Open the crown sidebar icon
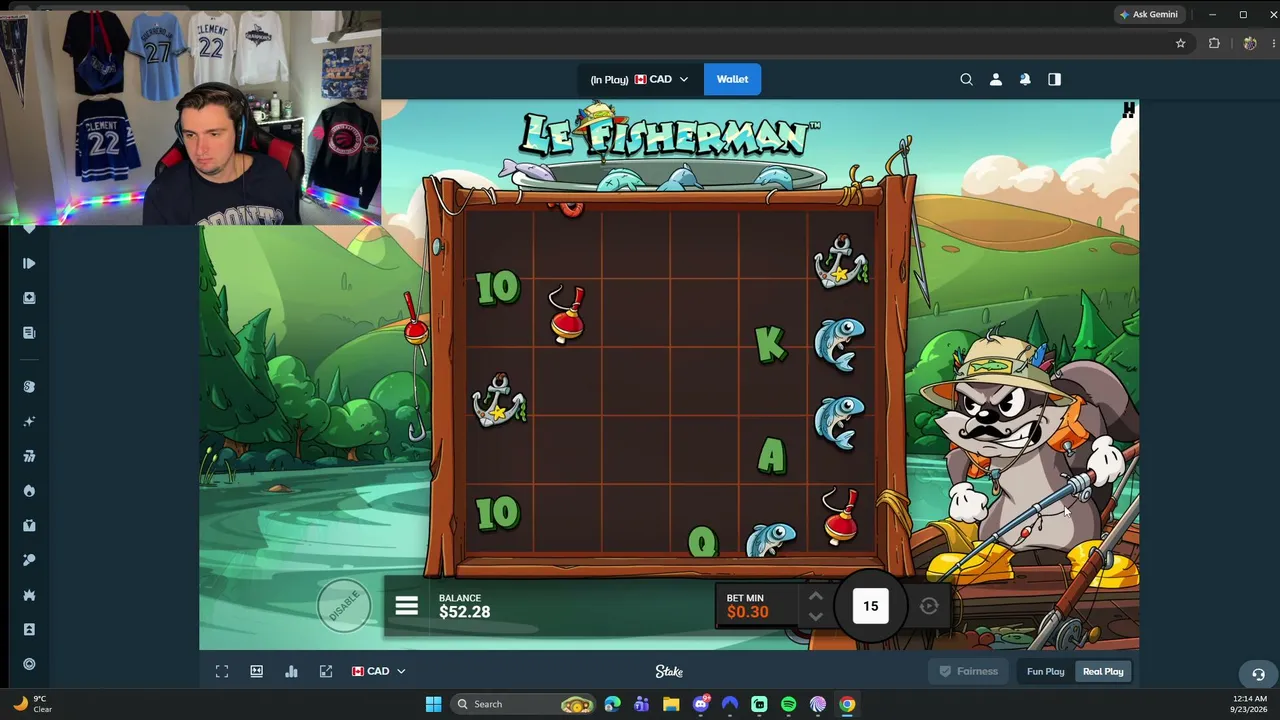 pos(29,595)
